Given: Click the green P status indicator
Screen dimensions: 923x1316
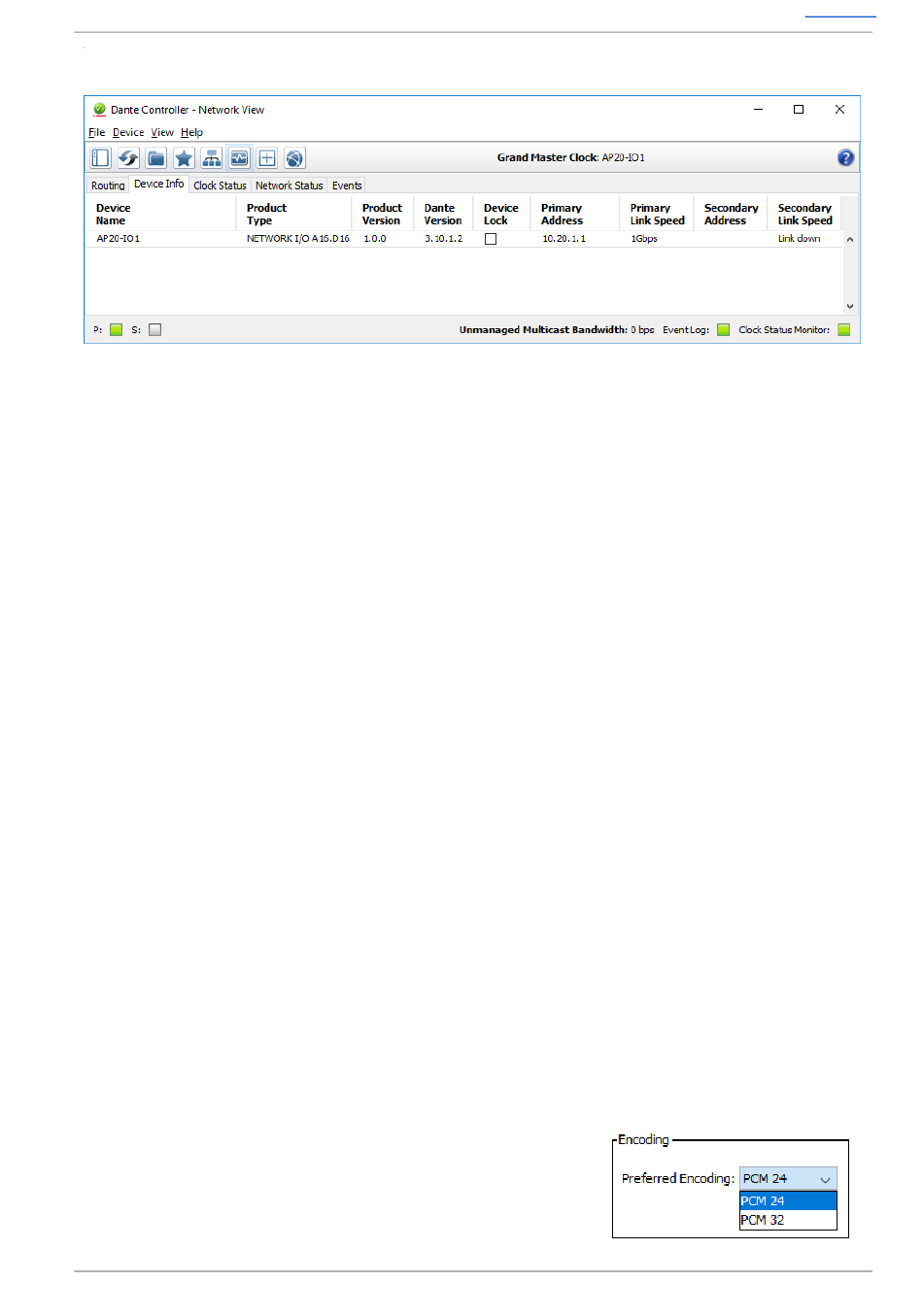Looking at the screenshot, I should pos(117,329).
